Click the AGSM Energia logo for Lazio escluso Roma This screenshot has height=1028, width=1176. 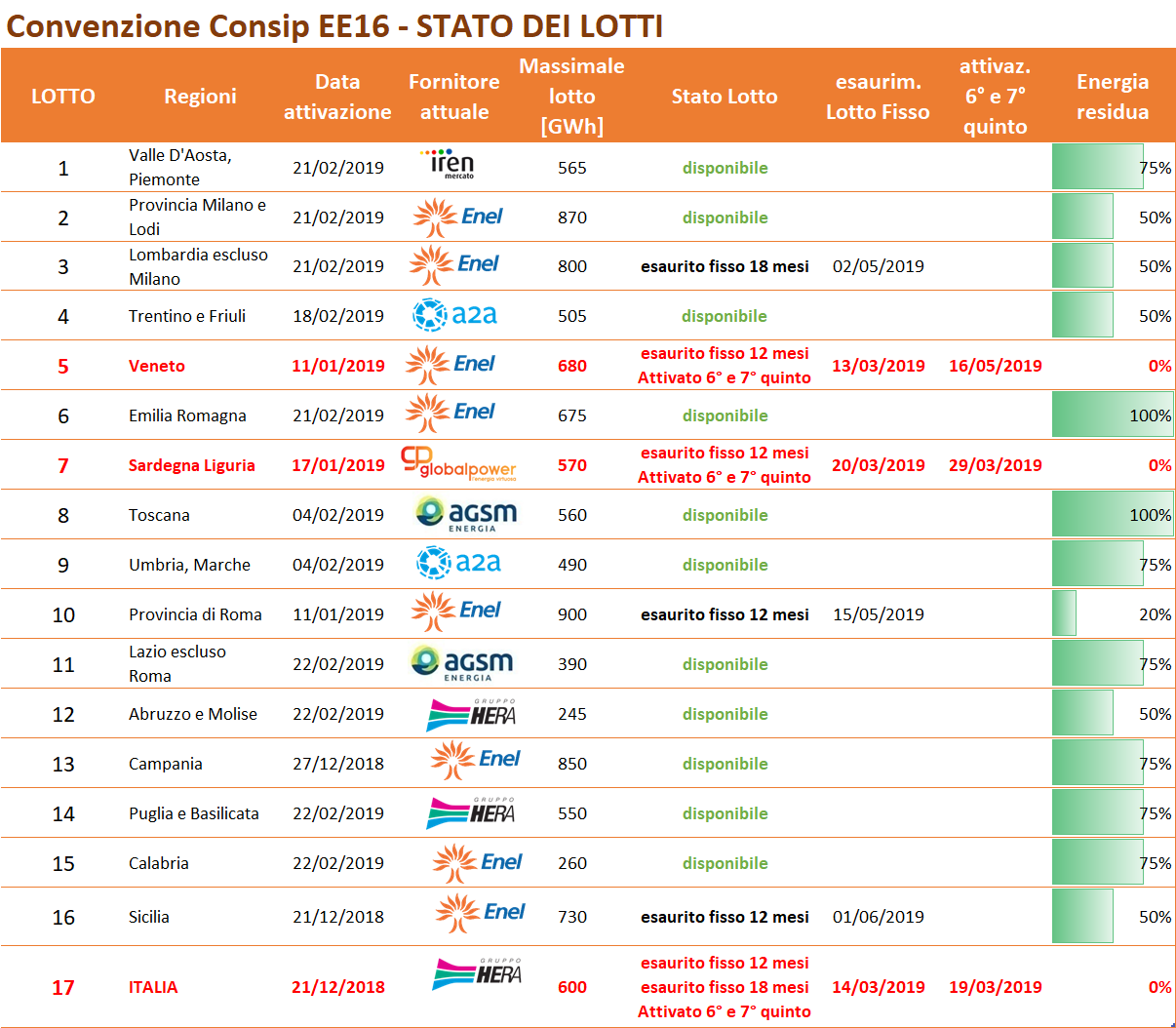[x=462, y=662]
